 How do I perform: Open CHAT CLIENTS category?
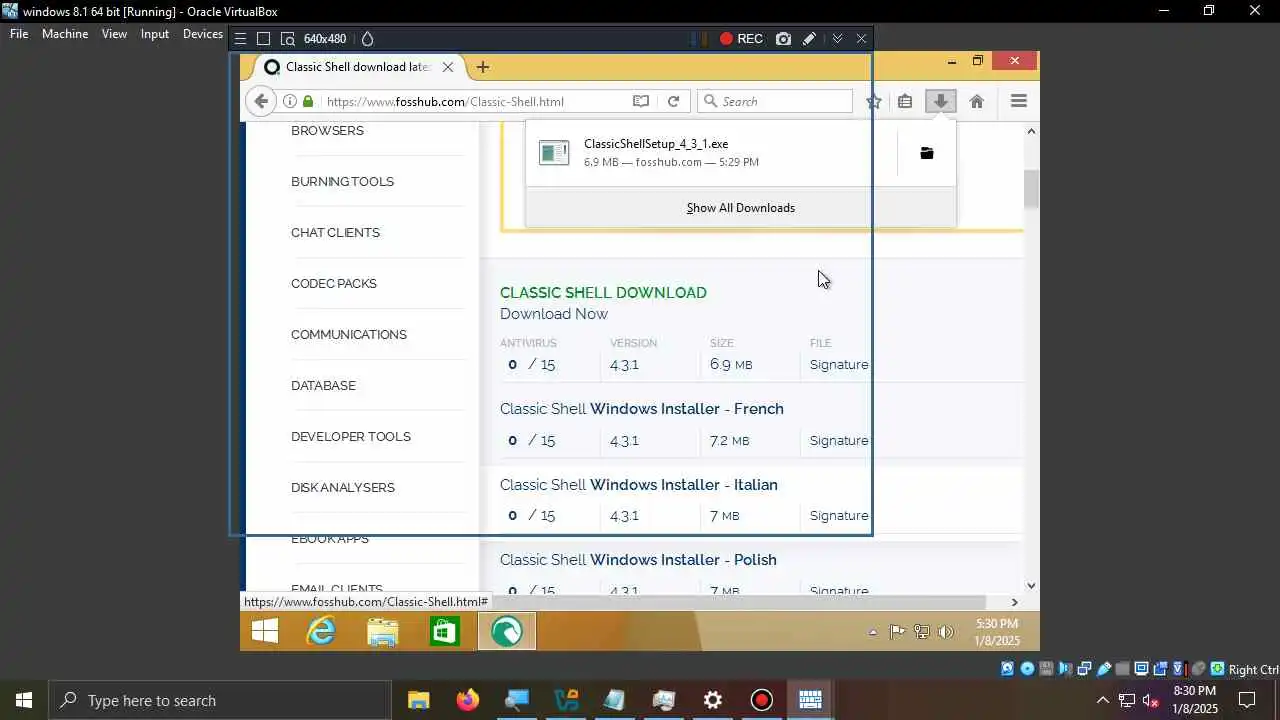[335, 233]
